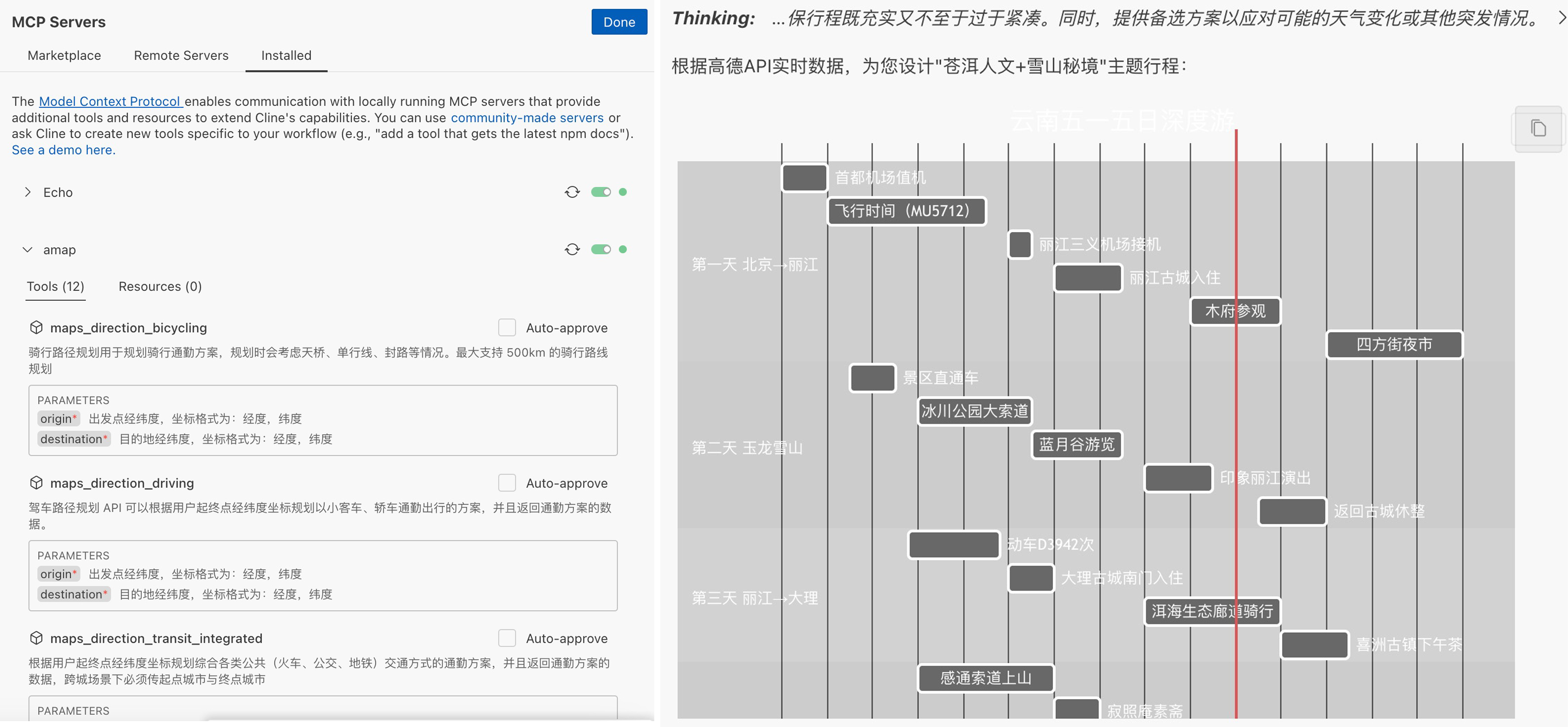Click the 景区直通车 task label
The height and width of the screenshot is (727, 1568).
pos(940,378)
